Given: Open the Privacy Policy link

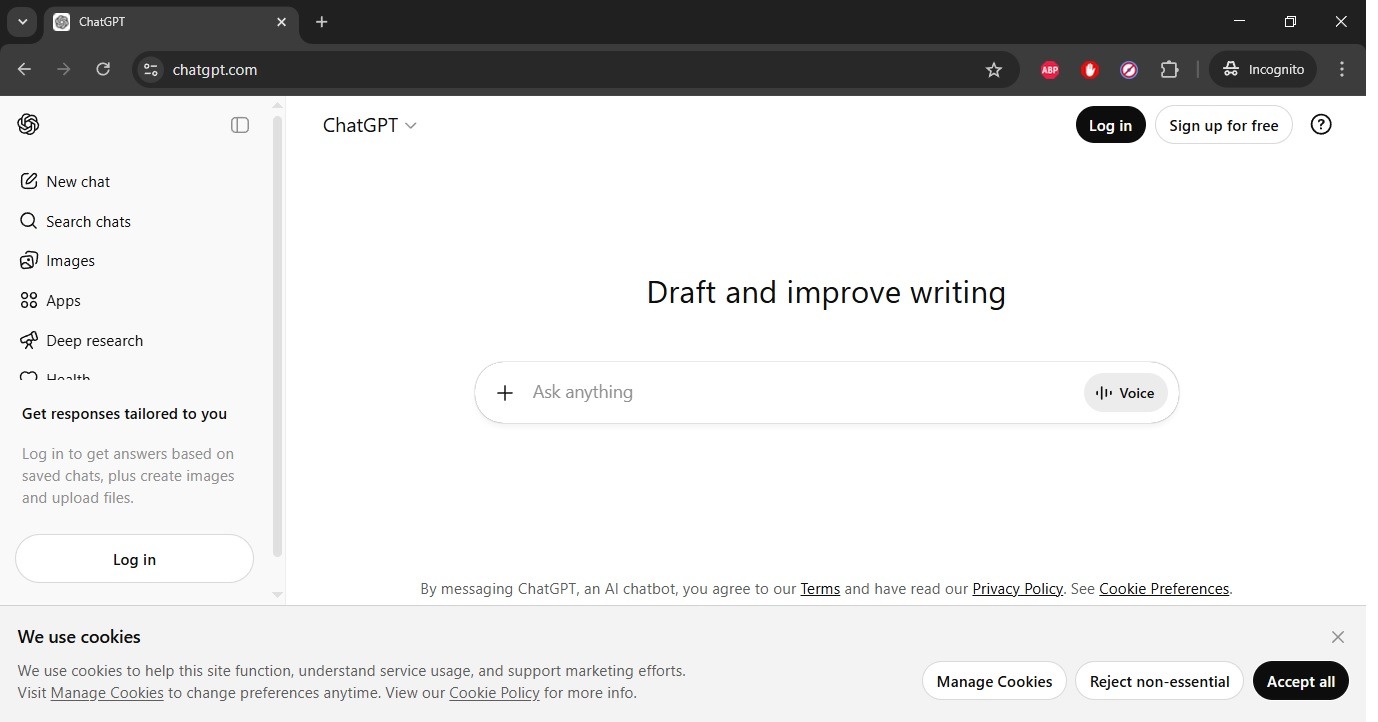Looking at the screenshot, I should click(1017, 589).
